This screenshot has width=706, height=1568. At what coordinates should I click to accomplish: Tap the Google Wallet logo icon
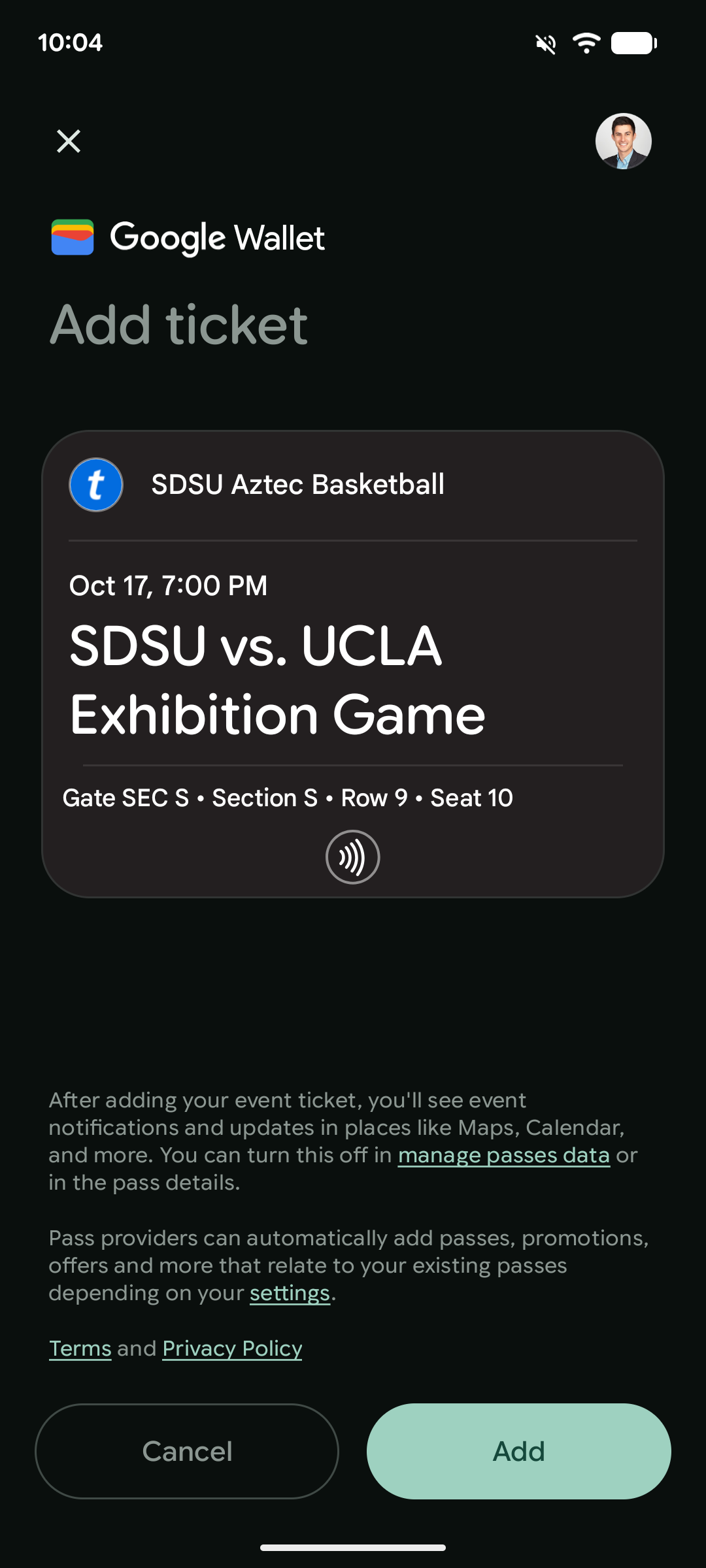pyautogui.click(x=73, y=237)
